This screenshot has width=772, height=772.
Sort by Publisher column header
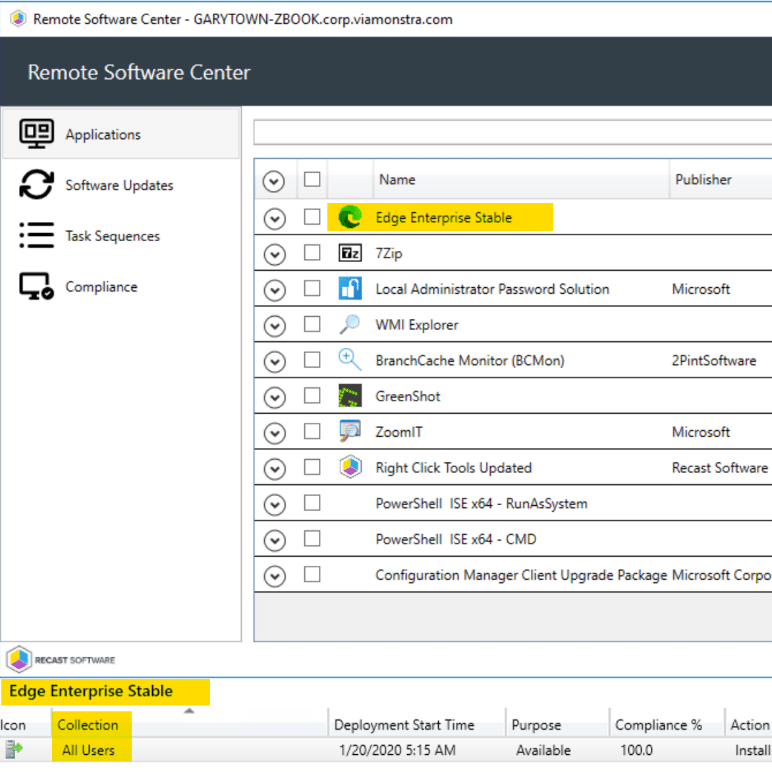tap(721, 179)
